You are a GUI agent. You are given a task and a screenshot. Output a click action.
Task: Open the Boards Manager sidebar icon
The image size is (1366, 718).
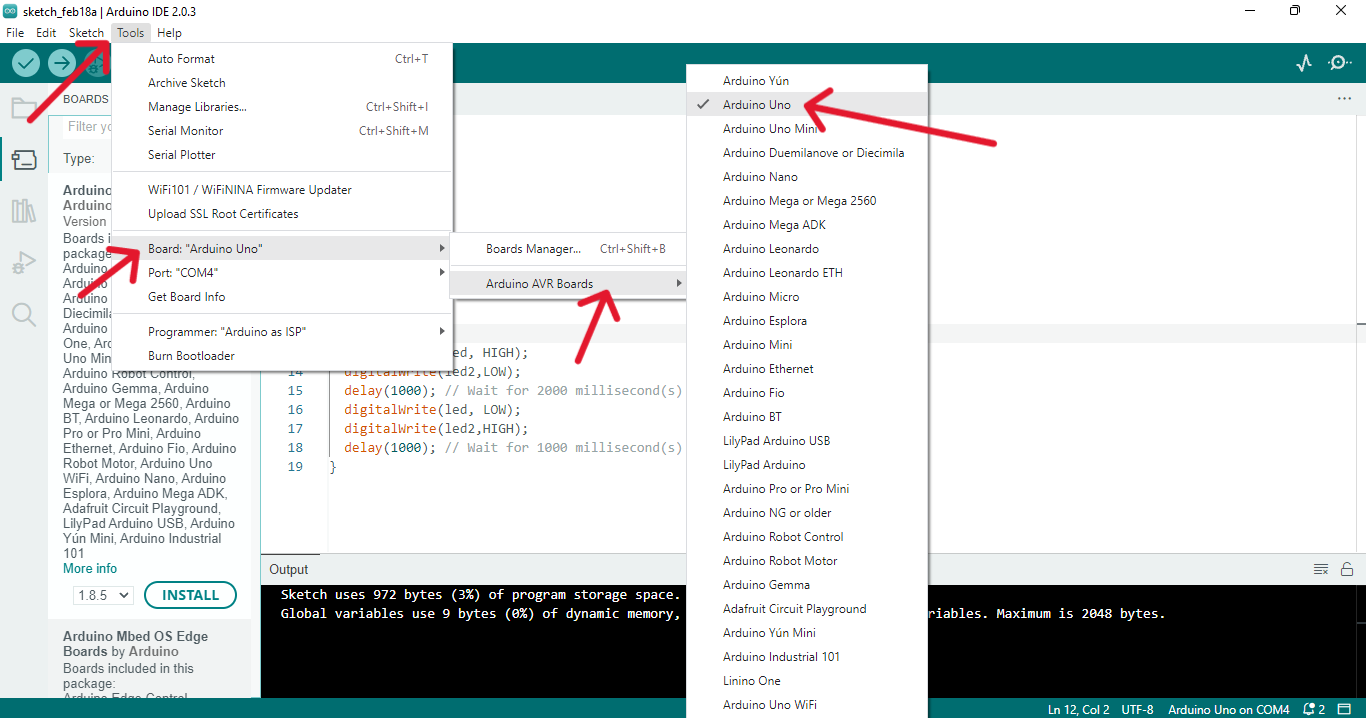click(24, 160)
